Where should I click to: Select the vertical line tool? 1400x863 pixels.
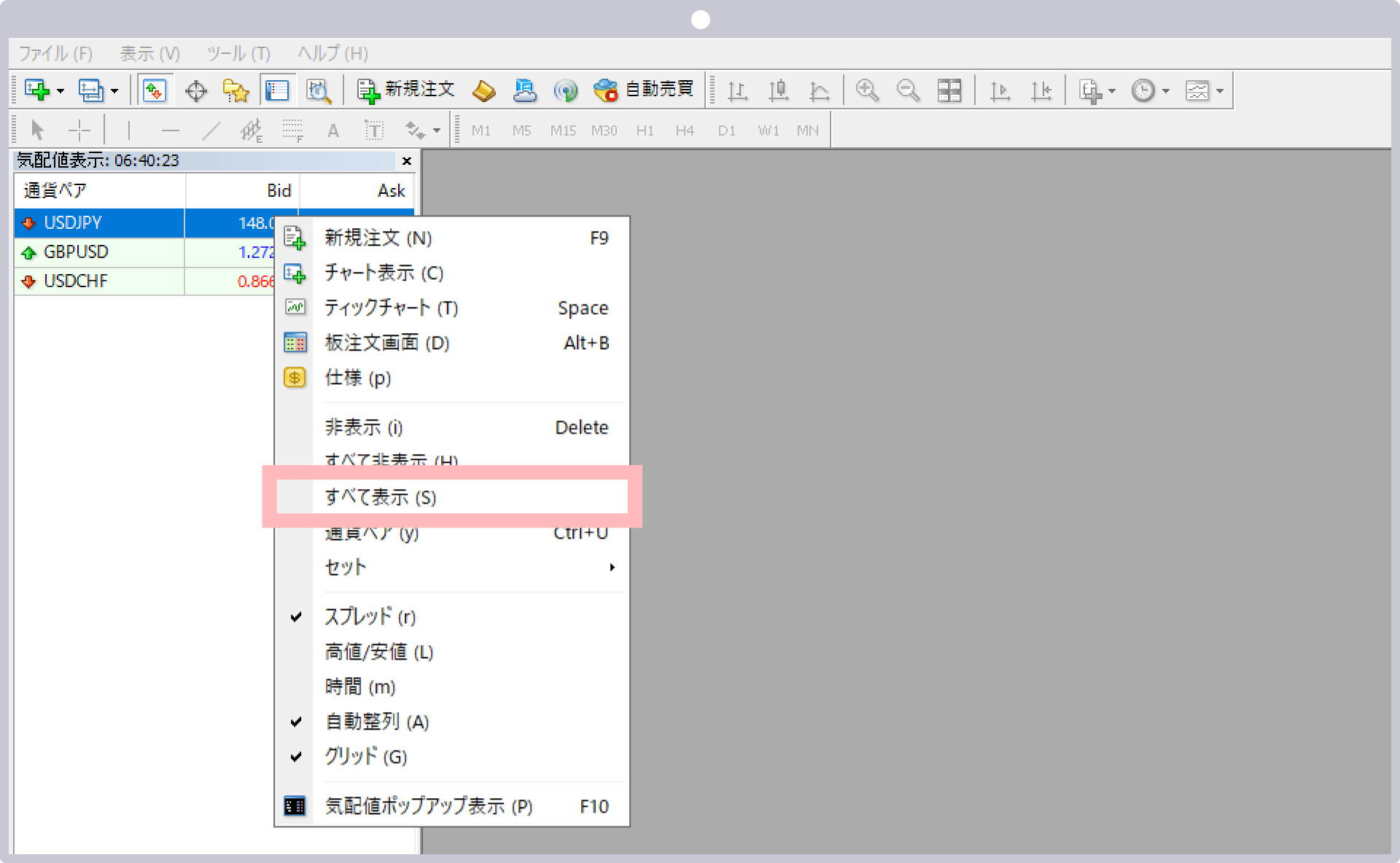click(x=129, y=130)
